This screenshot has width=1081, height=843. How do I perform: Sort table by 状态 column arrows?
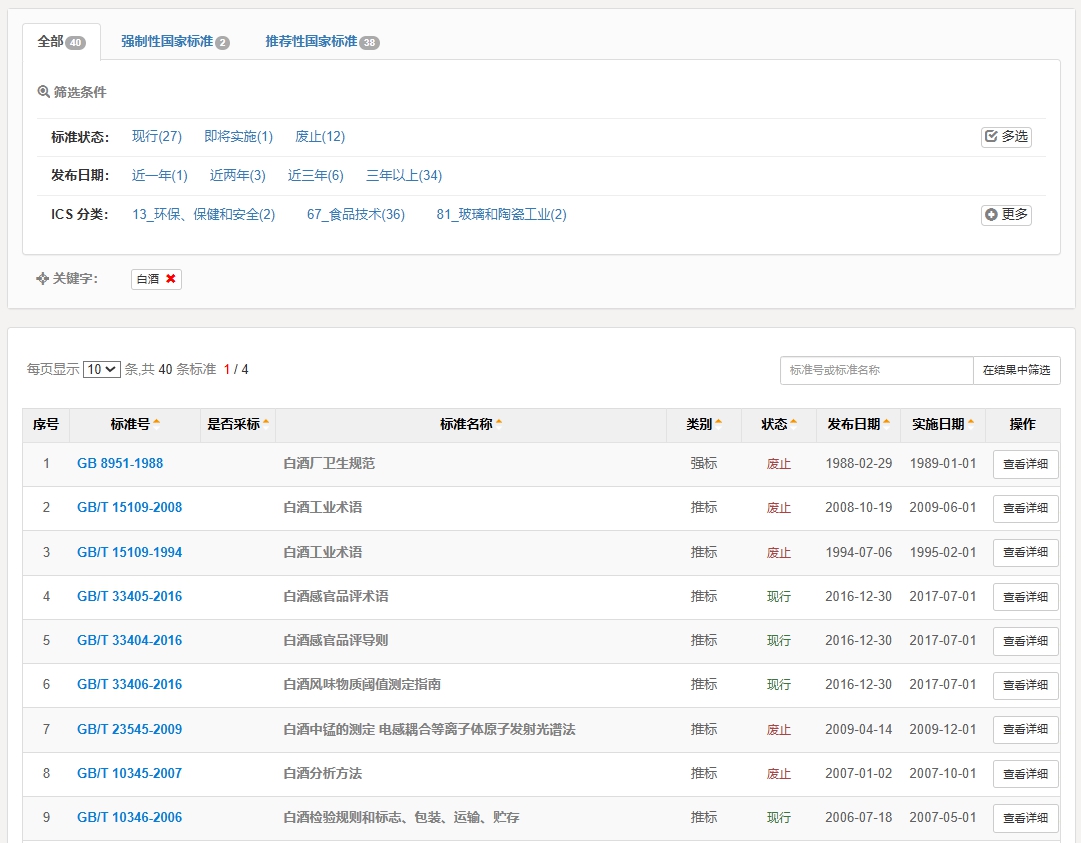[794, 424]
